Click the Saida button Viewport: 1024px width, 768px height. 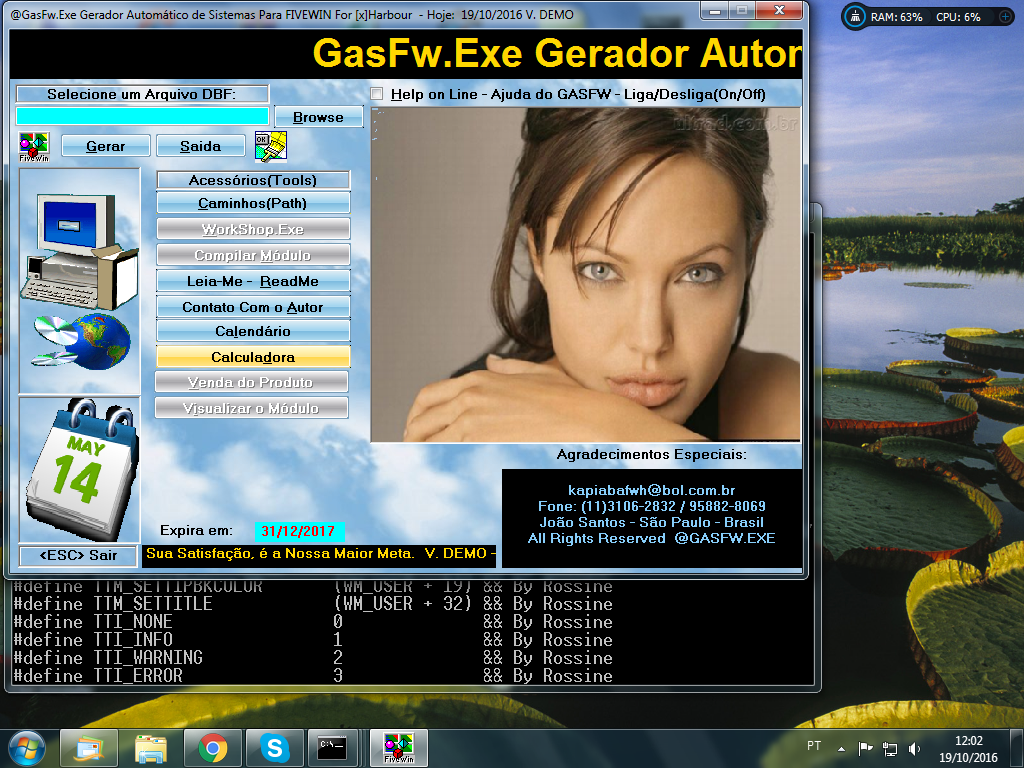(x=200, y=146)
